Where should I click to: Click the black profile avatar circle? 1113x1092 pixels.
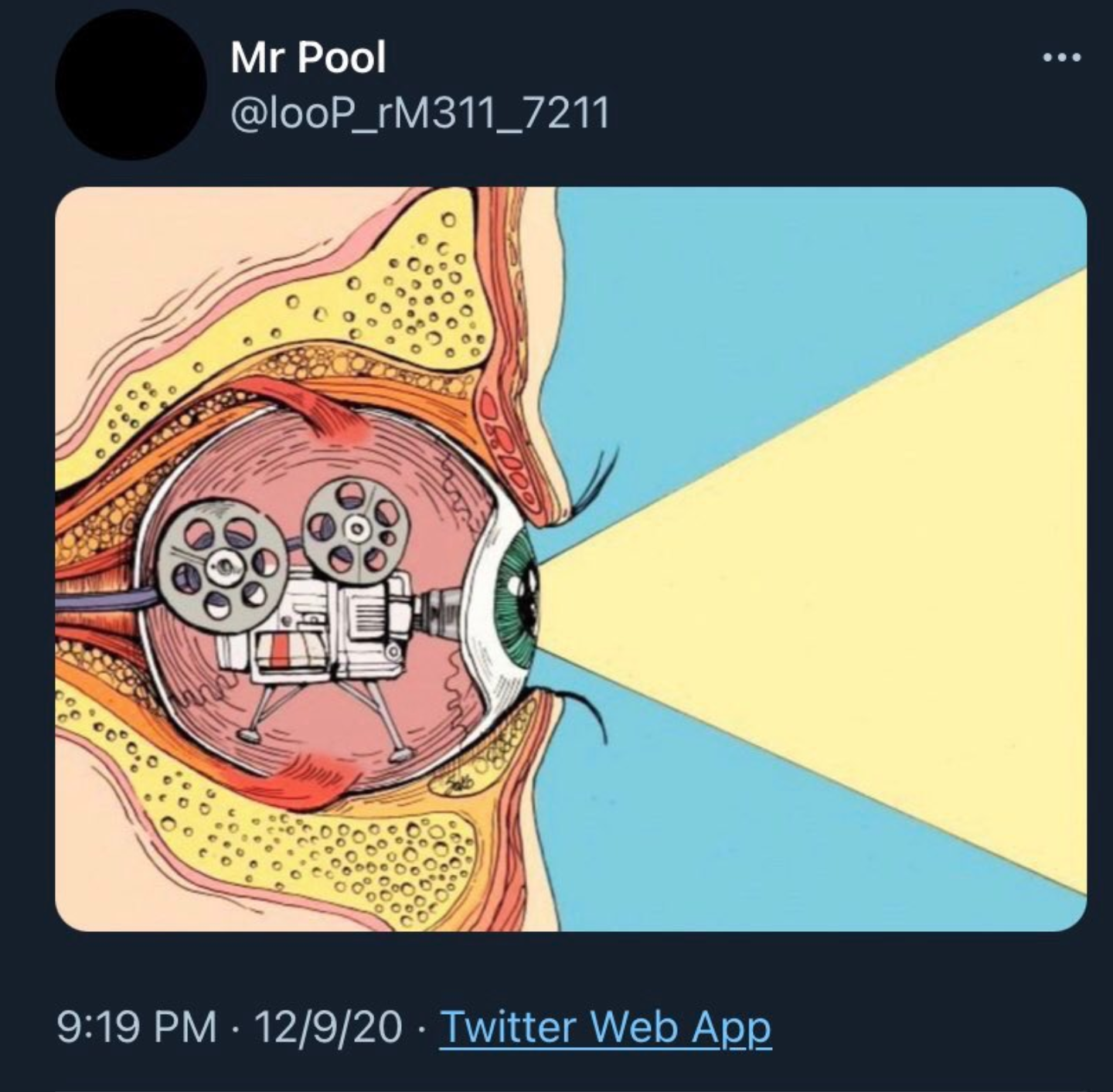(131, 84)
